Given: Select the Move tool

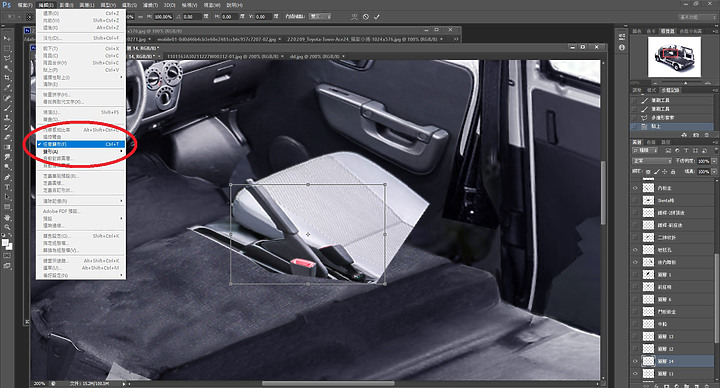Looking at the screenshot, I should [x=7, y=39].
